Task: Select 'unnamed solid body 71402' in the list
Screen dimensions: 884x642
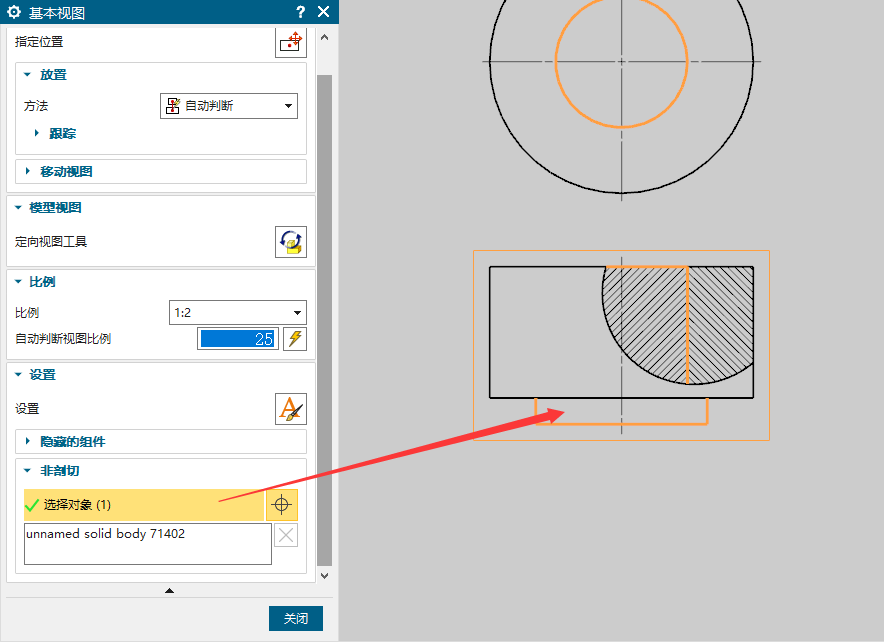Action: pos(105,534)
